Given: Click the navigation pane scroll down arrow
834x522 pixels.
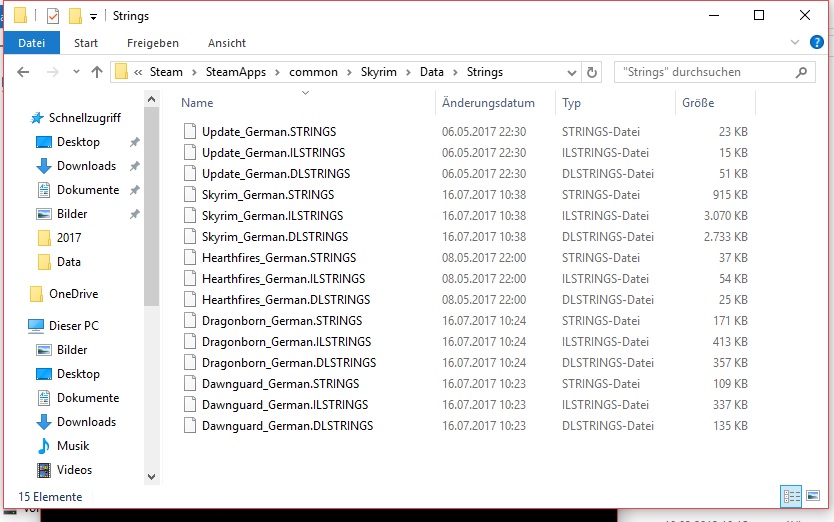Looking at the screenshot, I should tap(151, 477).
